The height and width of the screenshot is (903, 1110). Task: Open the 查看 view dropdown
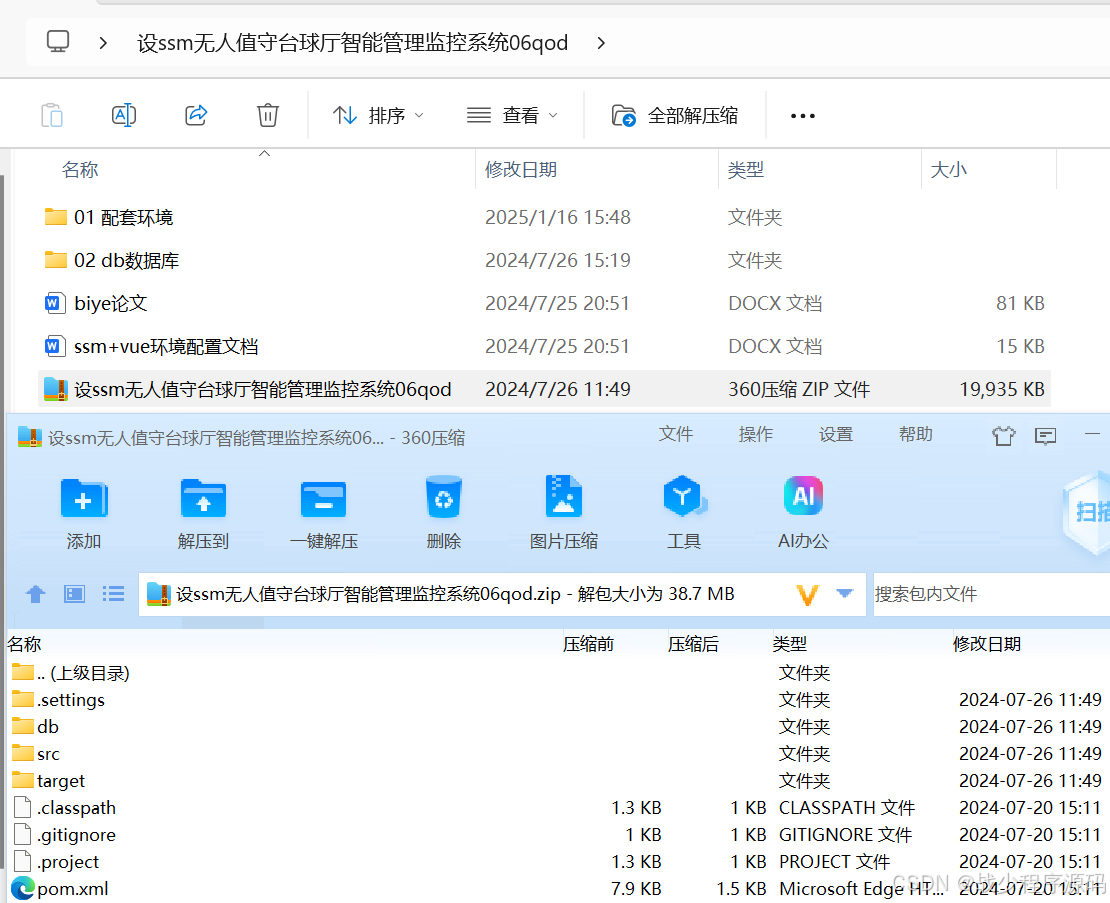513,115
